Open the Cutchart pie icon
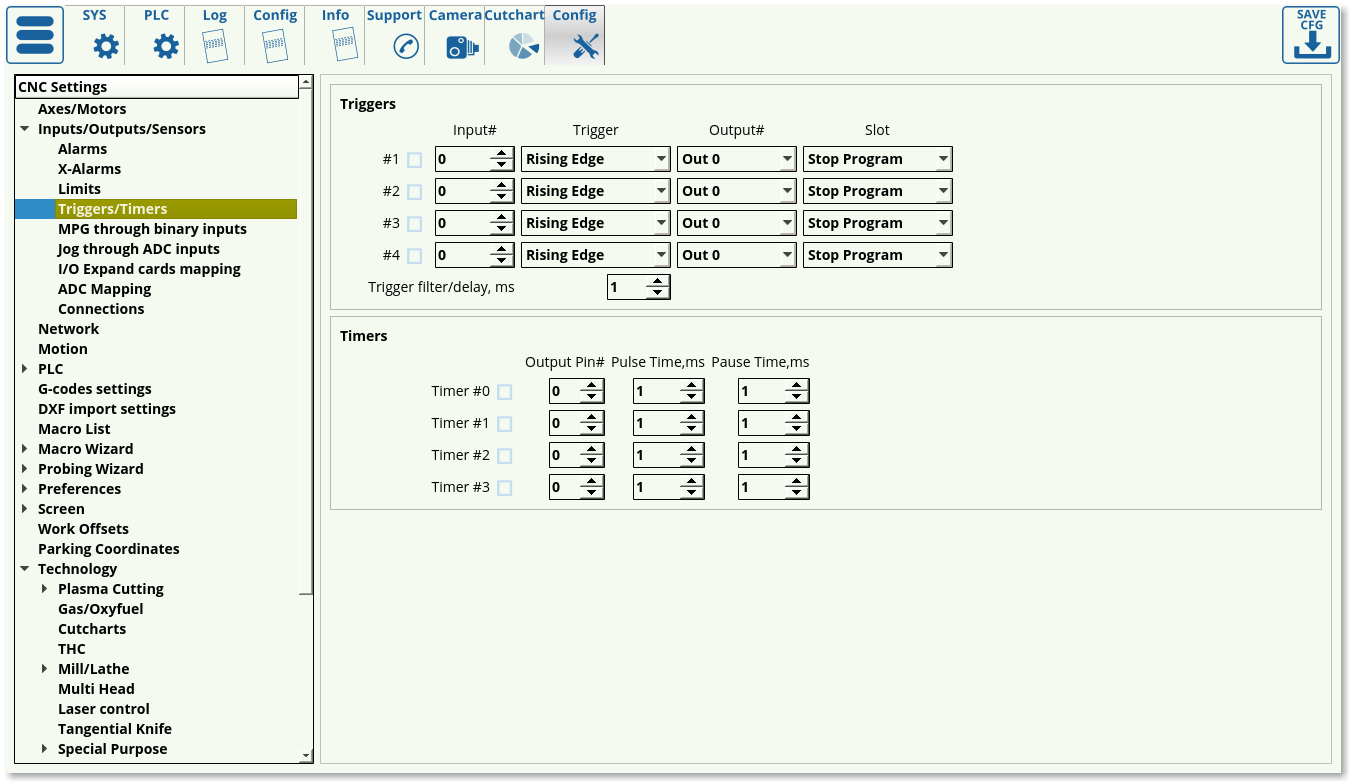This screenshot has height=782, width=1350. [523, 46]
